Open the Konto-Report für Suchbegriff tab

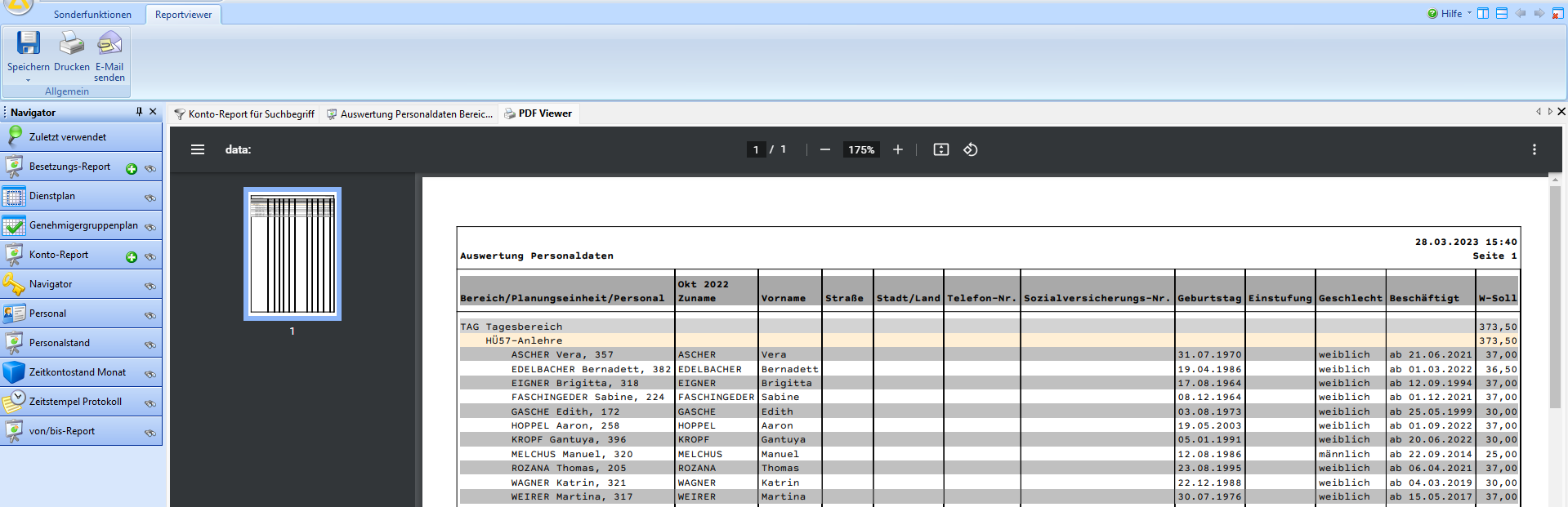pos(245,114)
